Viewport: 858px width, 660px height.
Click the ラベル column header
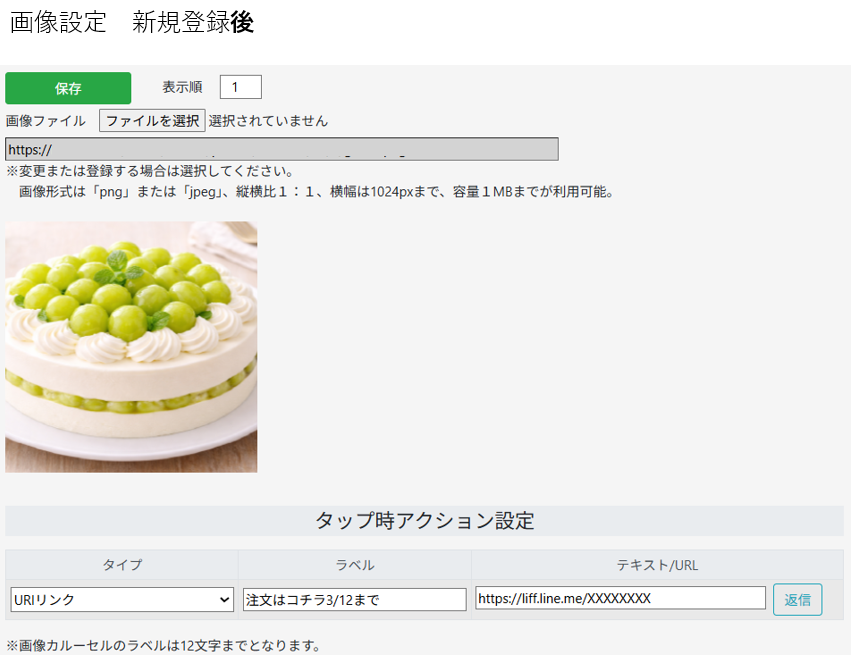click(355, 565)
